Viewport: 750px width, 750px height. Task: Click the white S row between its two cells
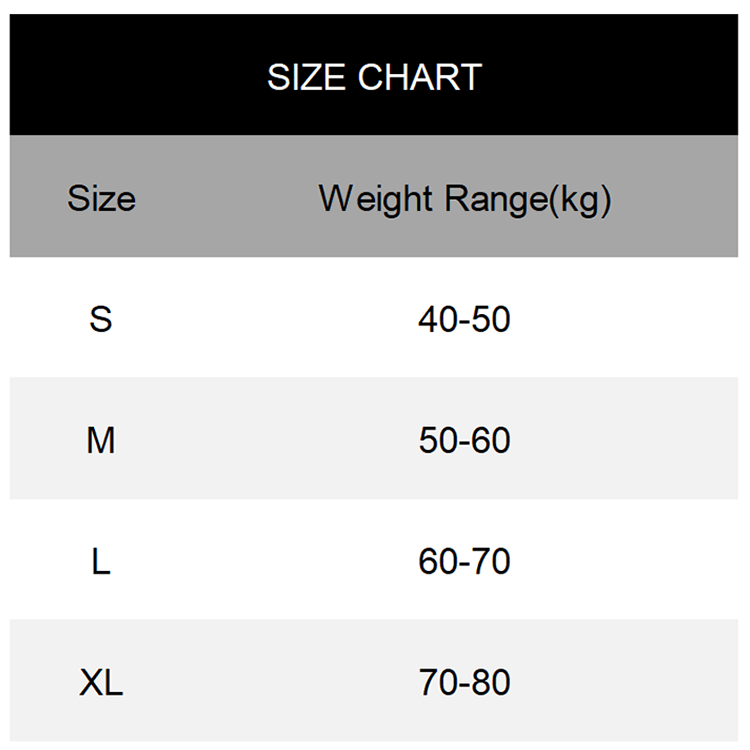(x=260, y=319)
